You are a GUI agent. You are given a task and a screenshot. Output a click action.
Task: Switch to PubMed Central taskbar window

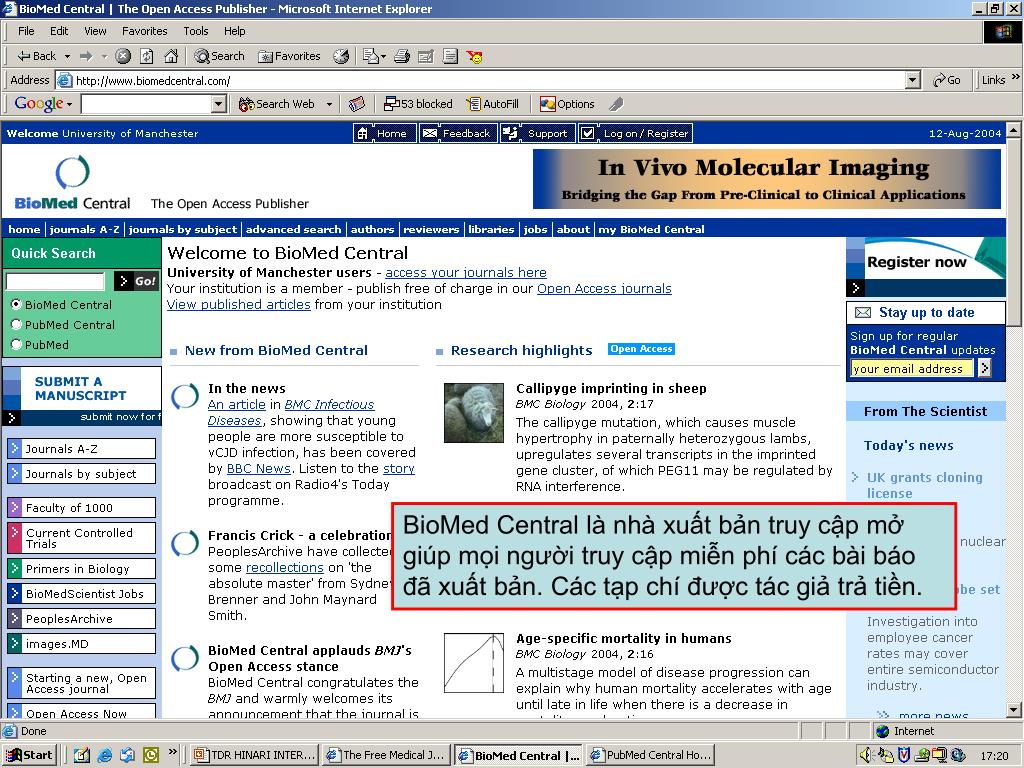point(650,755)
